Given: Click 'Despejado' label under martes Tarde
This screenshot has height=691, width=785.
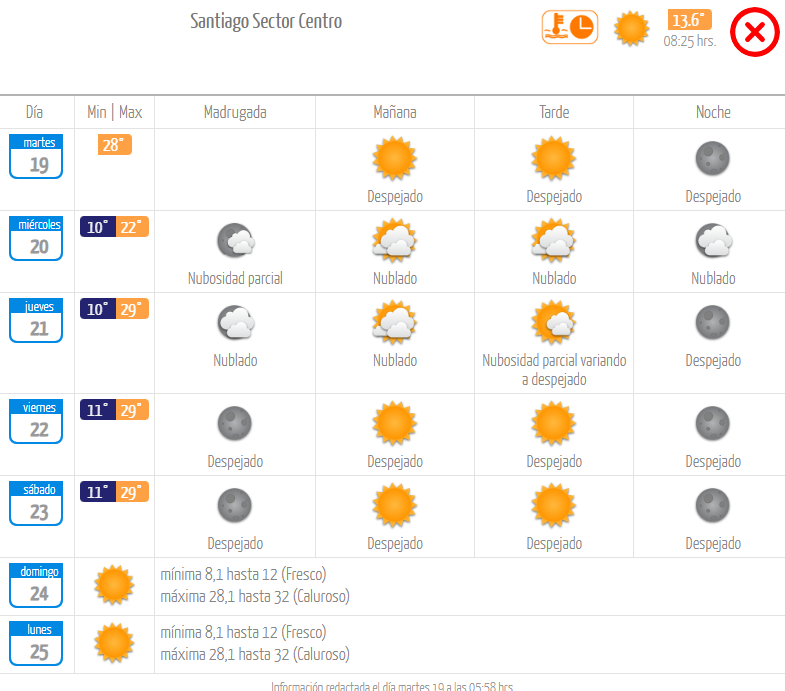Looking at the screenshot, I should pos(554,197).
